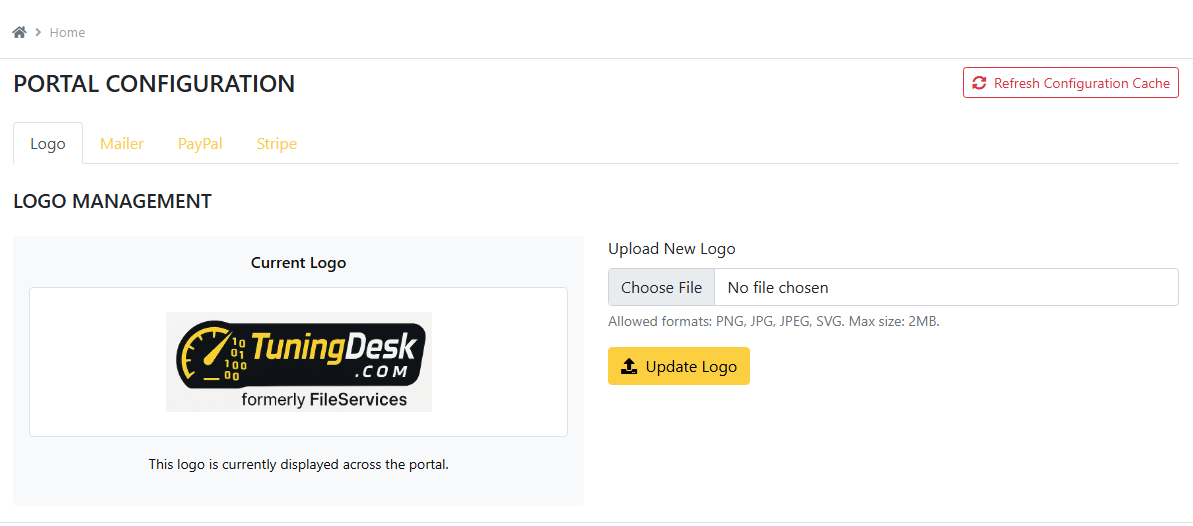
Task: Switch to the Mailer tab
Action: [x=122, y=143]
